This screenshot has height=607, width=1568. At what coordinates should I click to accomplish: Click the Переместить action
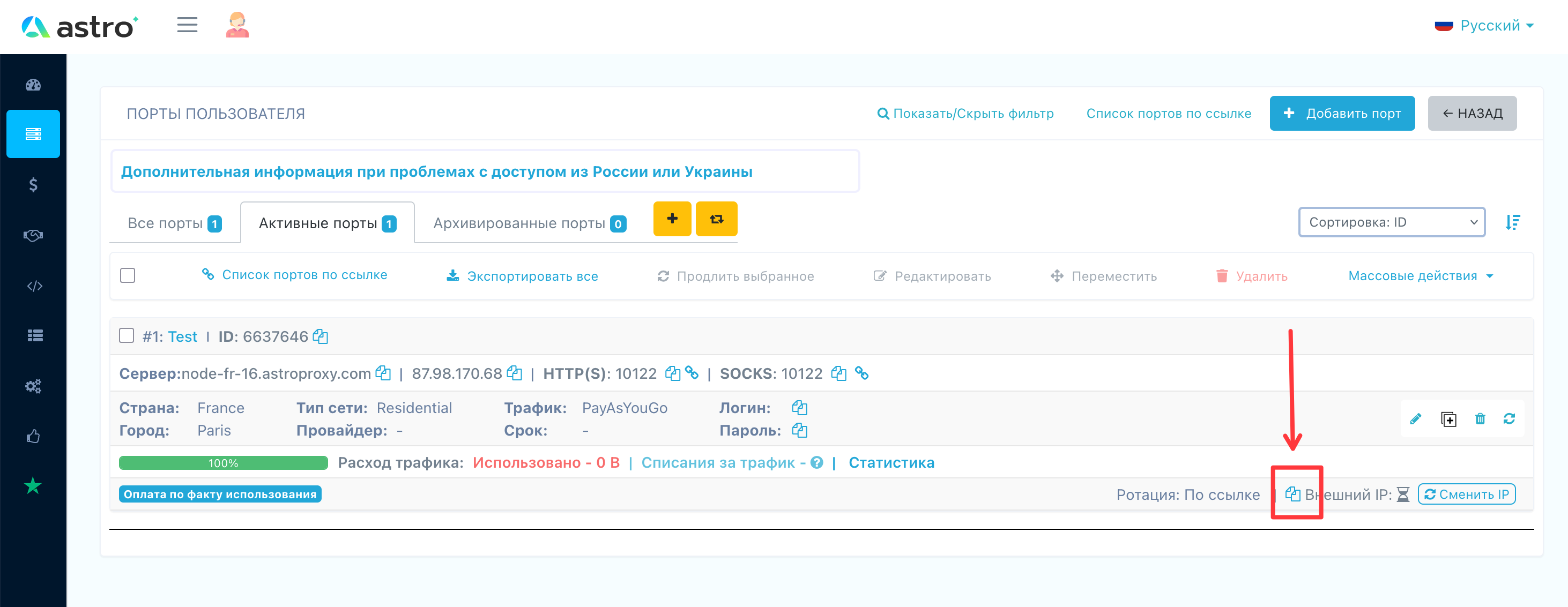coord(1104,275)
